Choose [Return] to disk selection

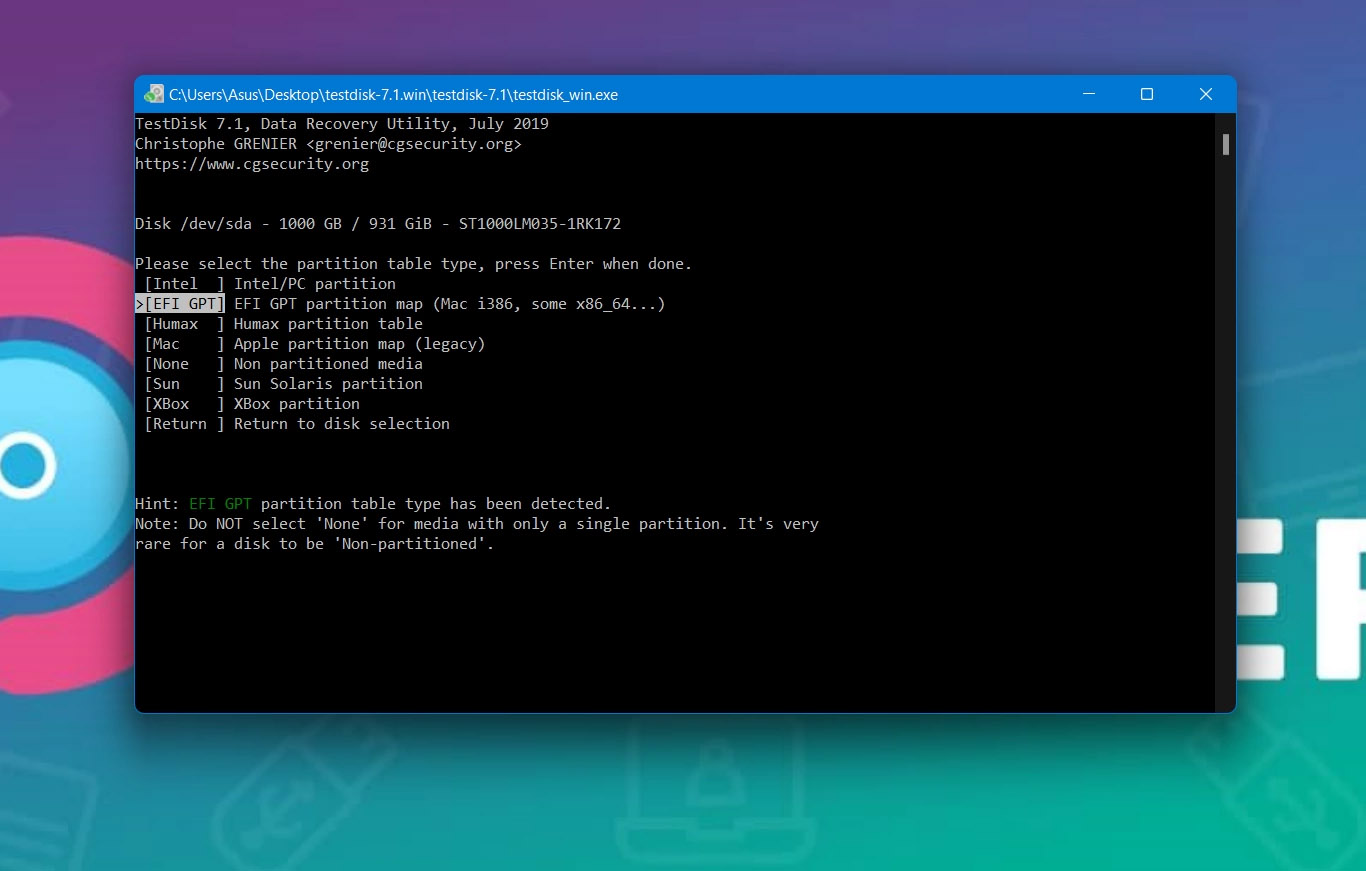pyautogui.click(x=185, y=424)
